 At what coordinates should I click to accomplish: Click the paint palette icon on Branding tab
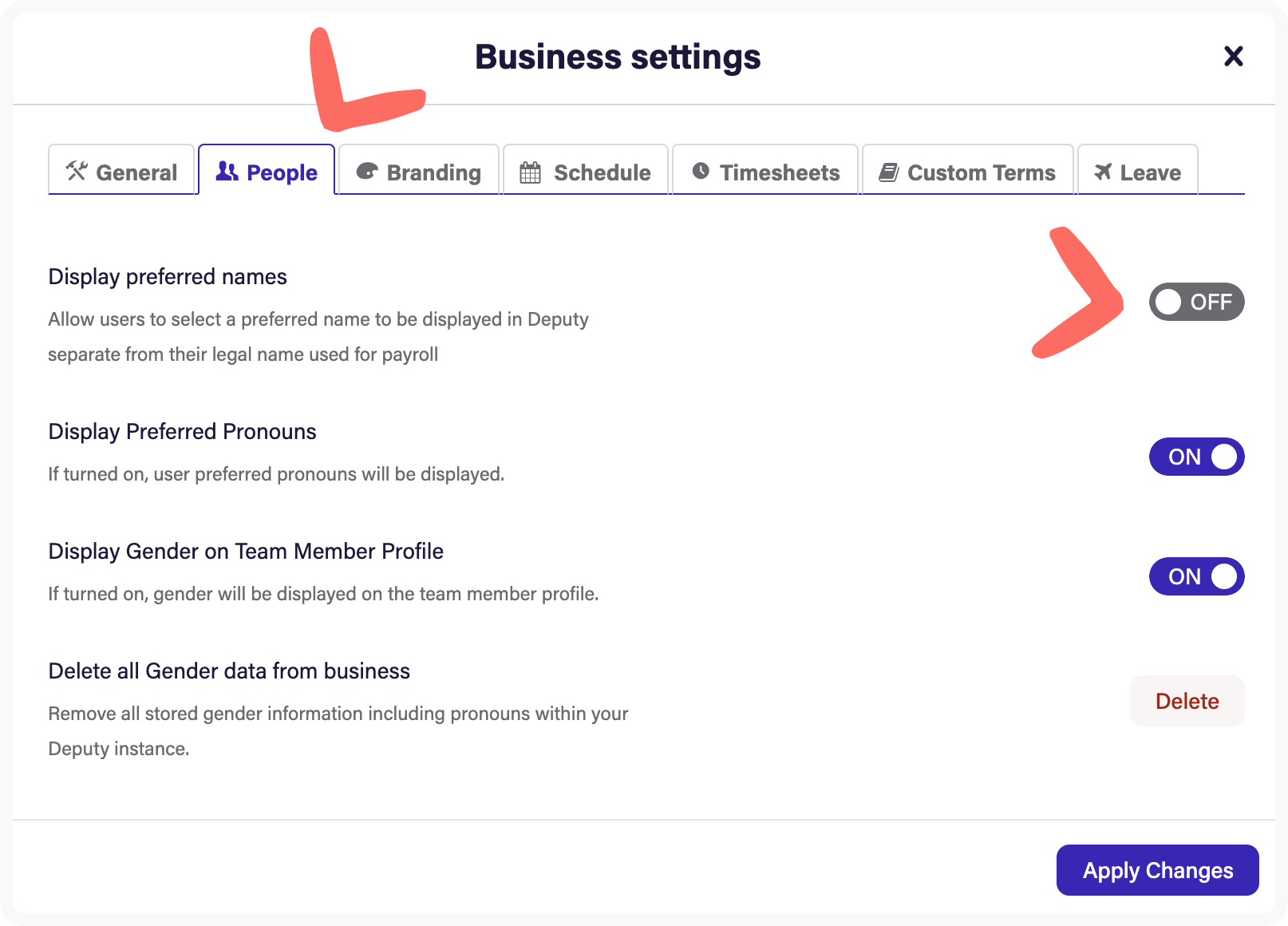click(x=367, y=171)
